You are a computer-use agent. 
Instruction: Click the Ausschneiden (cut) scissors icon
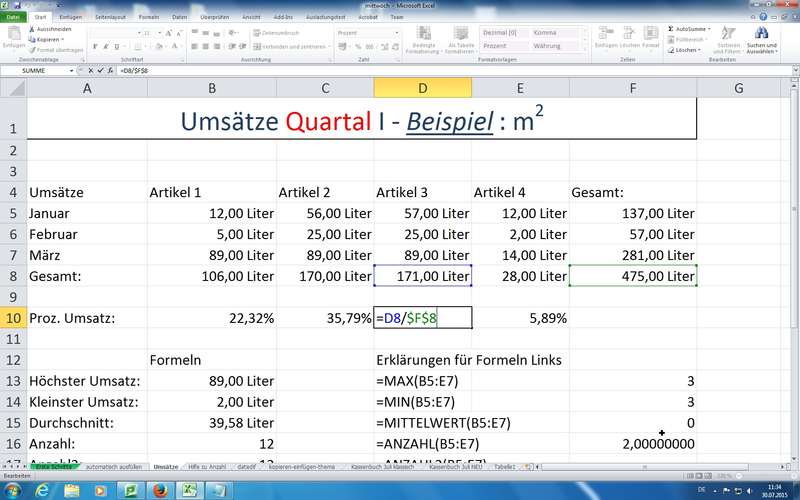coord(32,29)
